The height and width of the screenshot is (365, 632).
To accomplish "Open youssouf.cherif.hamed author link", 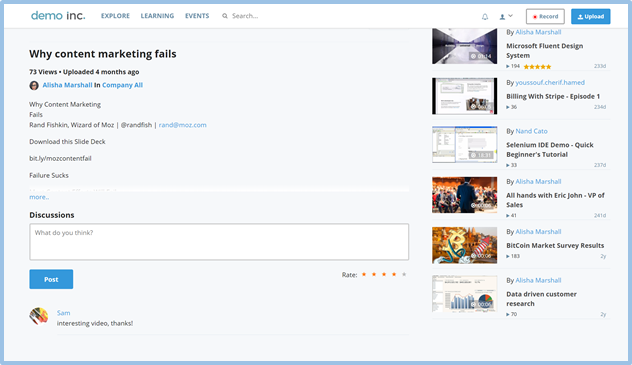I will point(550,82).
